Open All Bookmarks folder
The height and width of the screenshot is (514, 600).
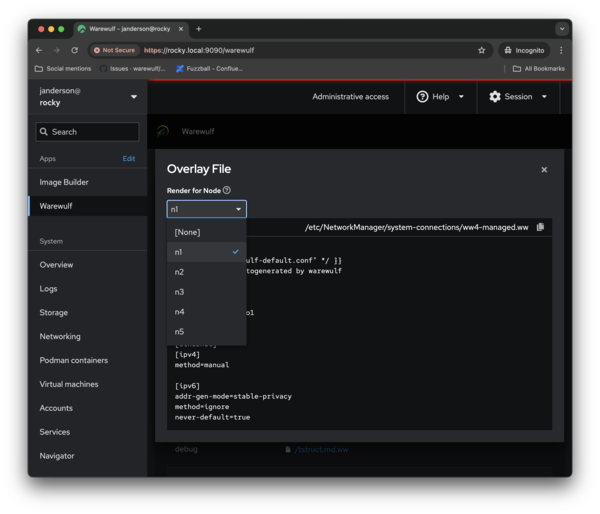point(539,69)
